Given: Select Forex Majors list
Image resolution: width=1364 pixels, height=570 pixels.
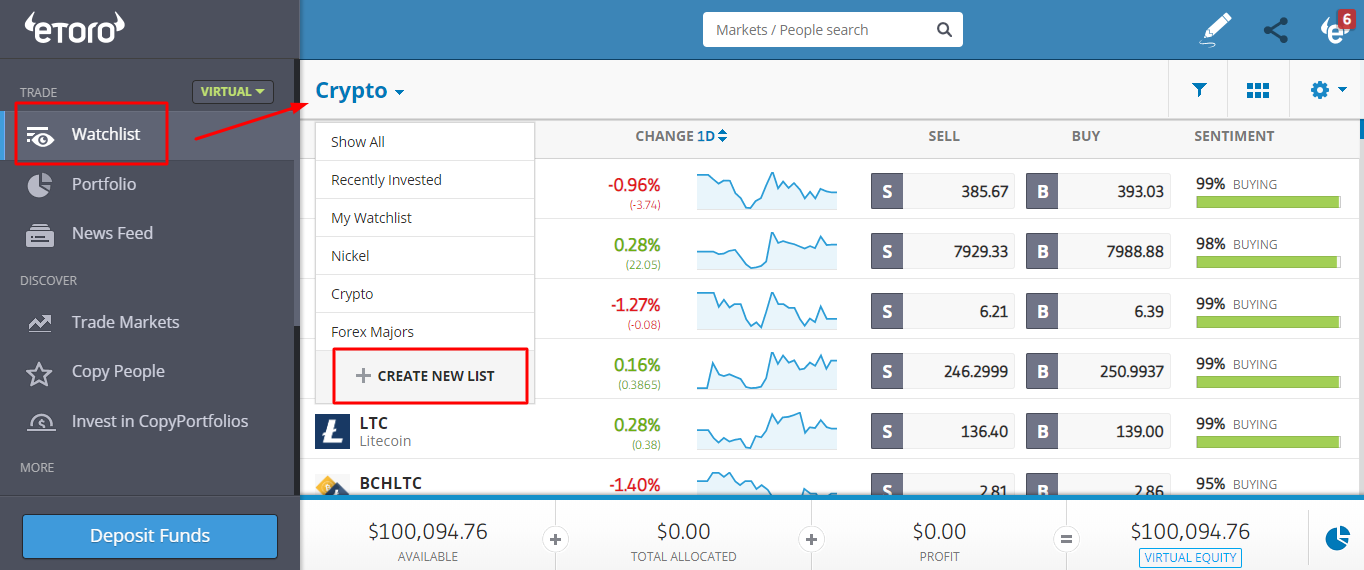Looking at the screenshot, I should click(x=425, y=332).
